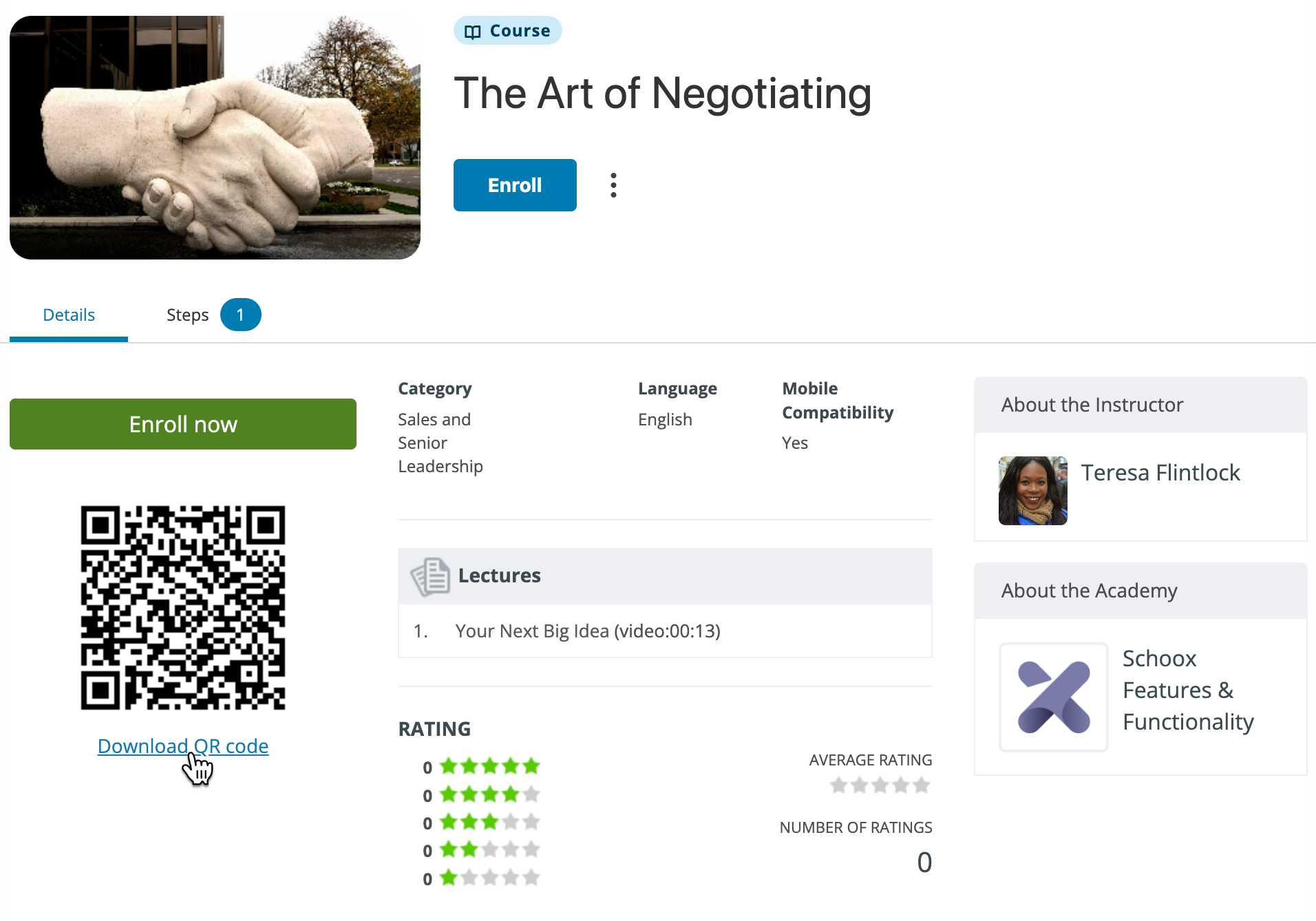
Task: Click the average rating stars
Action: (880, 785)
